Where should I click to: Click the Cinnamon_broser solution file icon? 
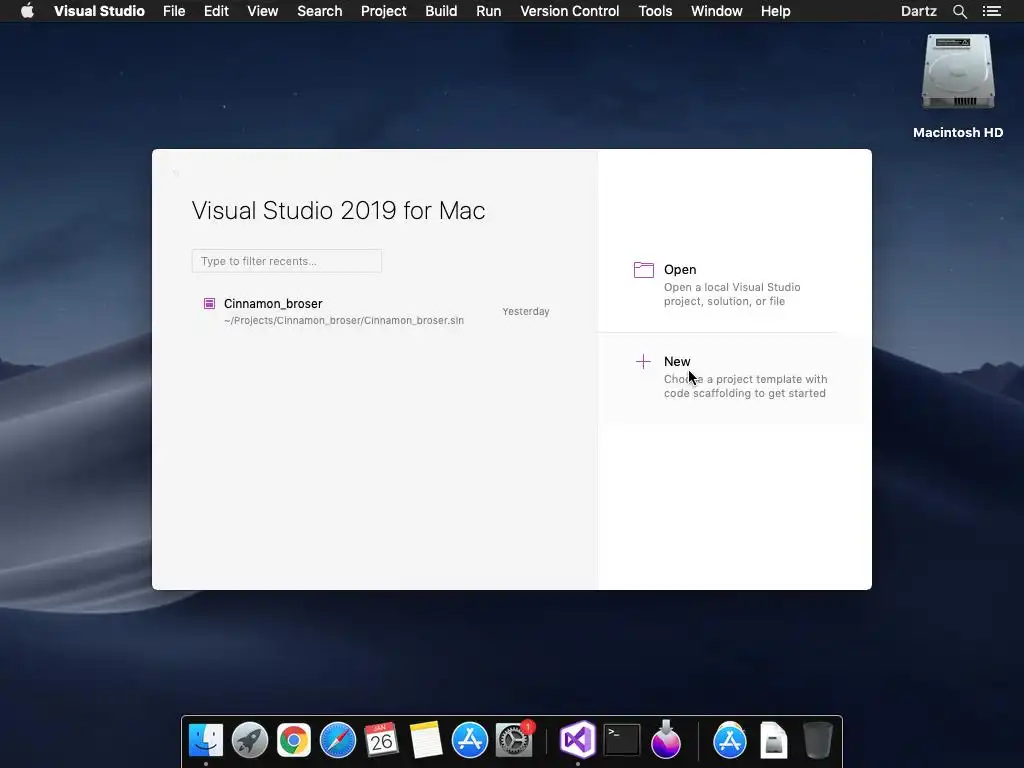click(209, 303)
